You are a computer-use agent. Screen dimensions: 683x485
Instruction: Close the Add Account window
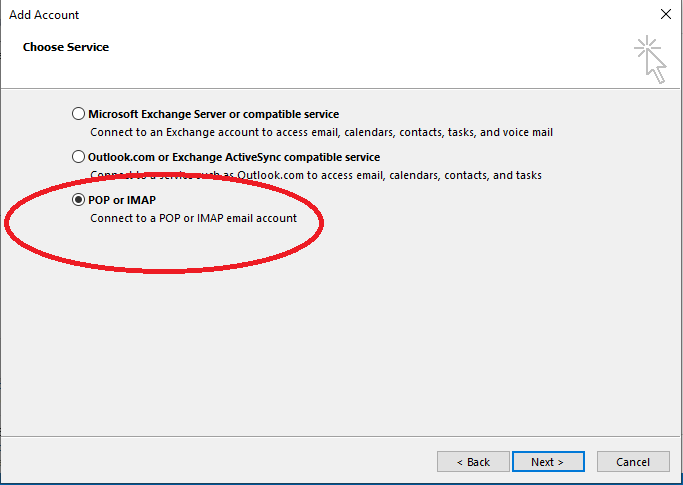click(x=666, y=14)
